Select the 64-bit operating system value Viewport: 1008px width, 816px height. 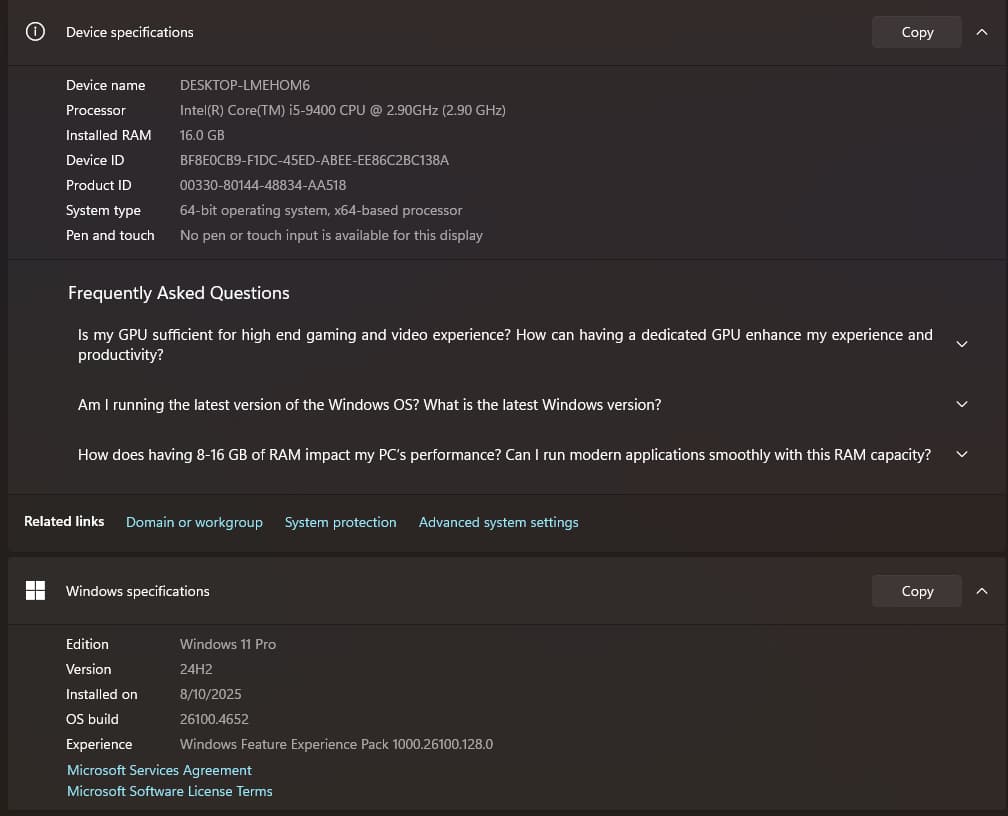(x=321, y=210)
